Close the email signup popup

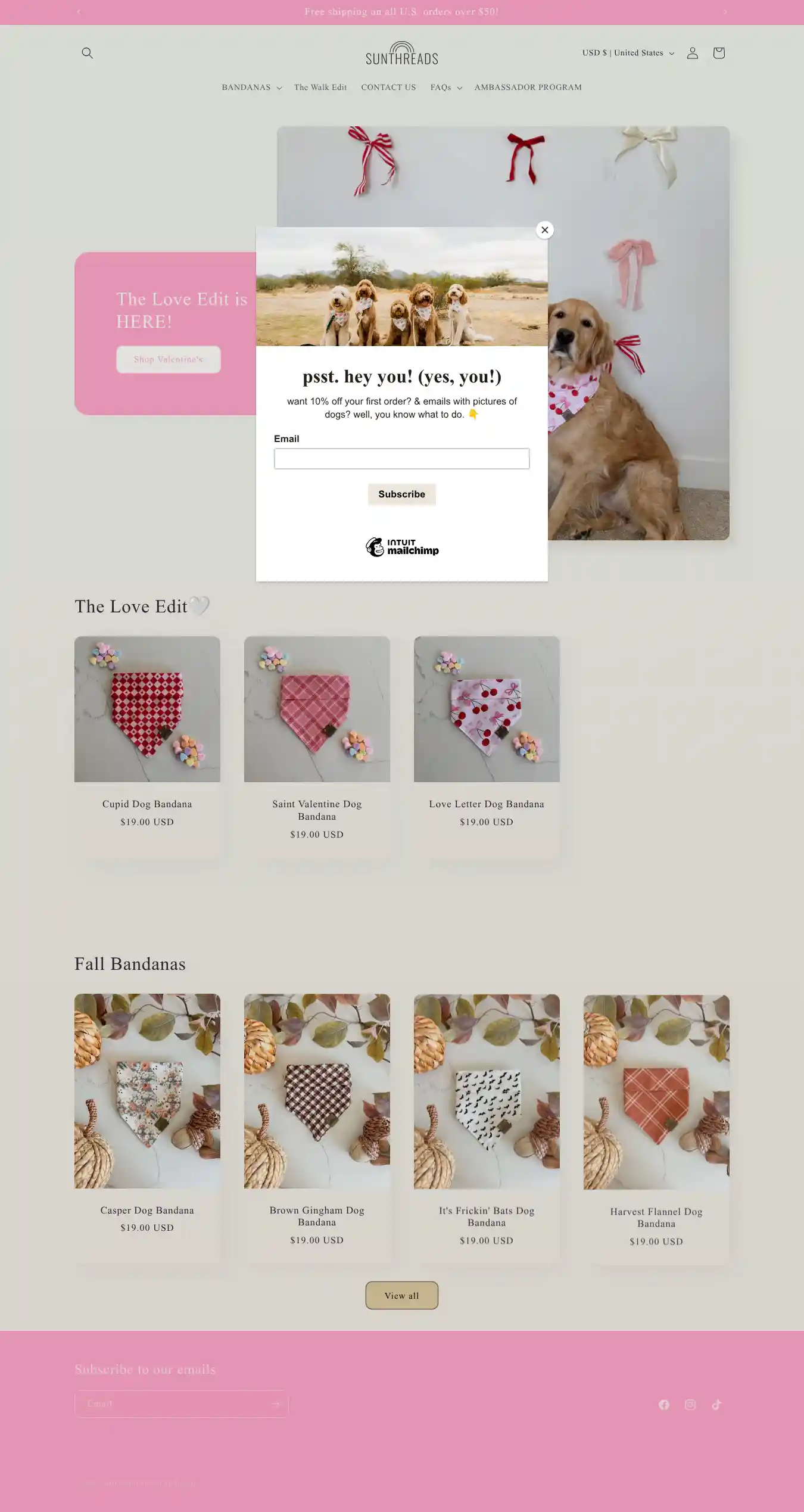click(544, 230)
